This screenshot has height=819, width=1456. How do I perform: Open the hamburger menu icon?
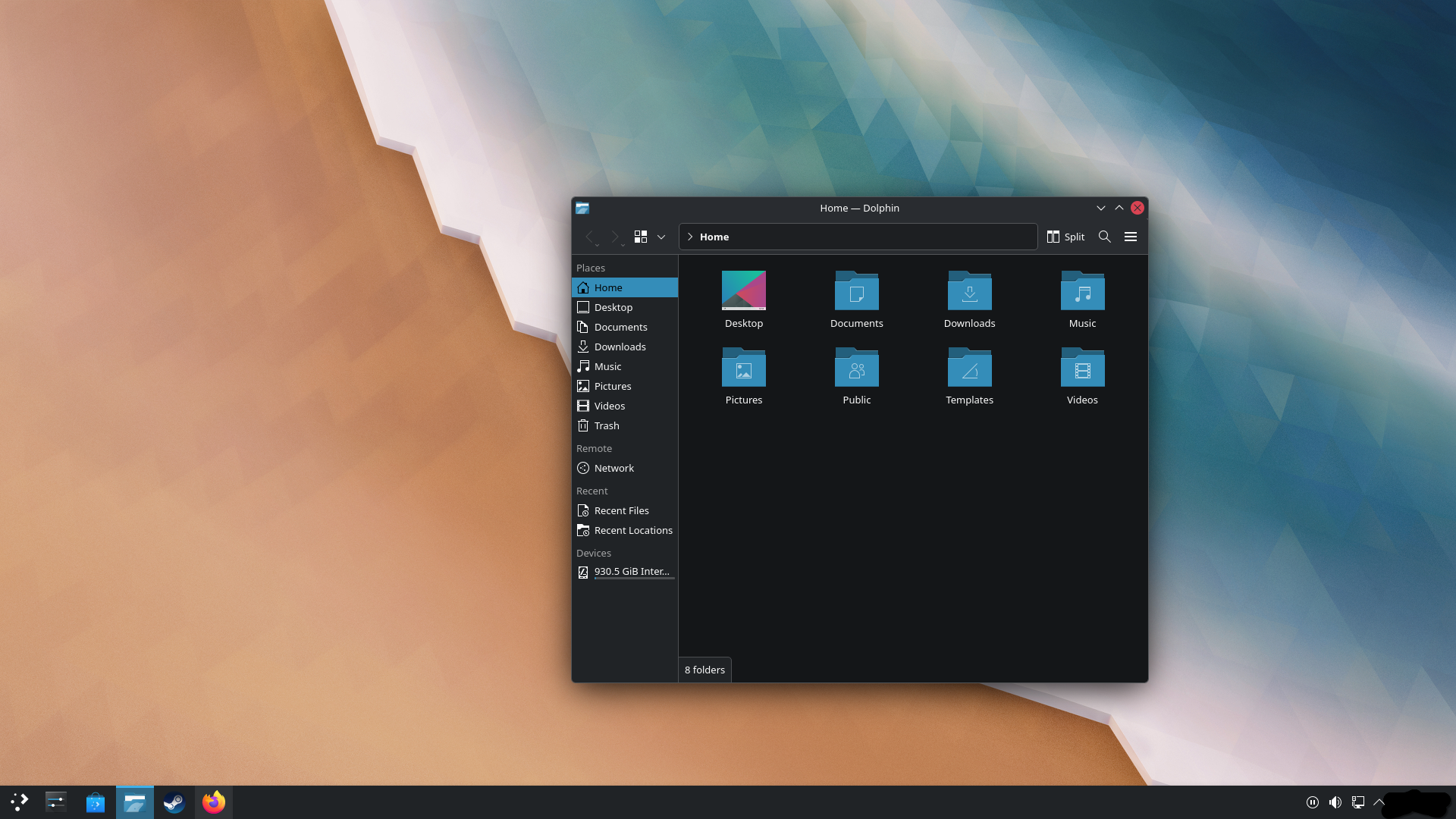(1131, 237)
